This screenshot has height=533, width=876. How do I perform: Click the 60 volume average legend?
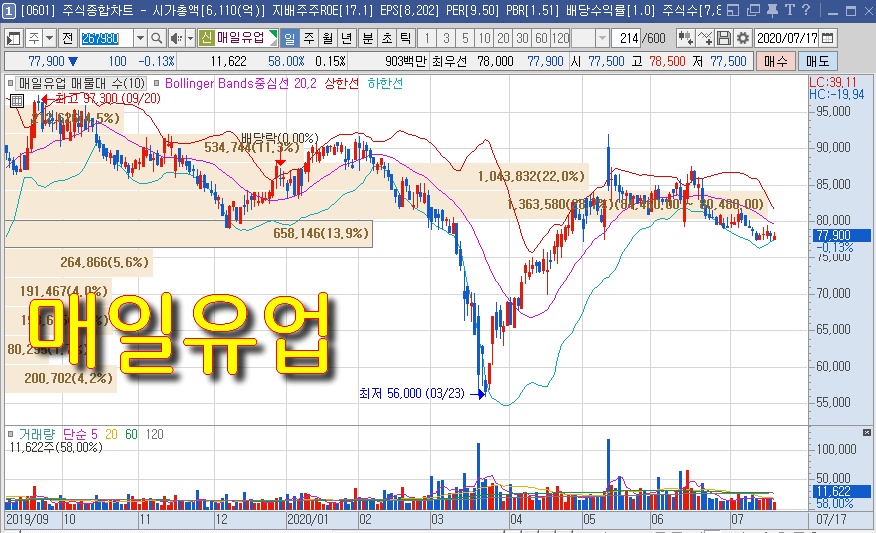(131, 434)
